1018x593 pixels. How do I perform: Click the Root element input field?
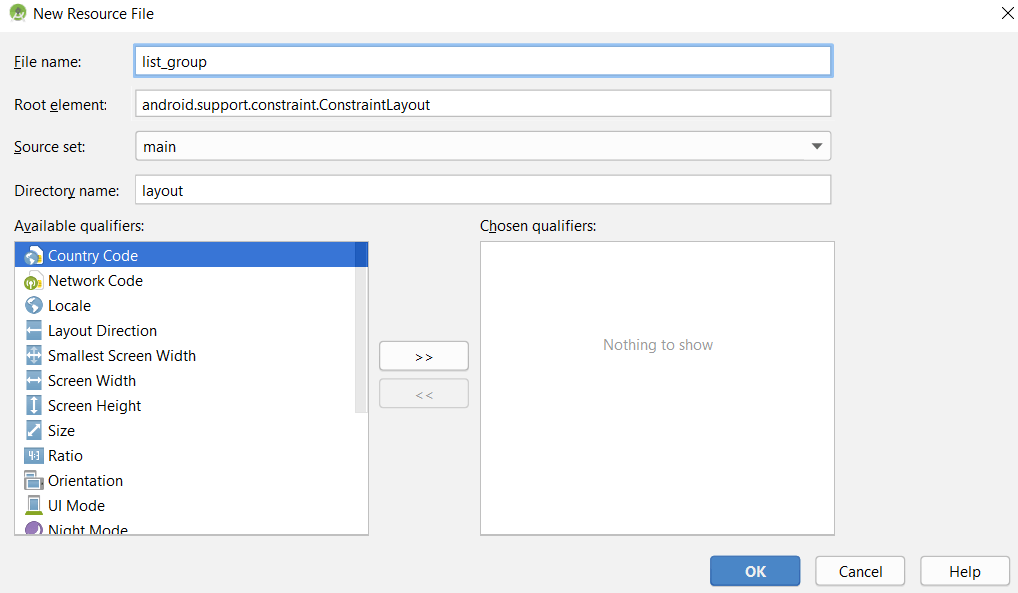pos(482,104)
